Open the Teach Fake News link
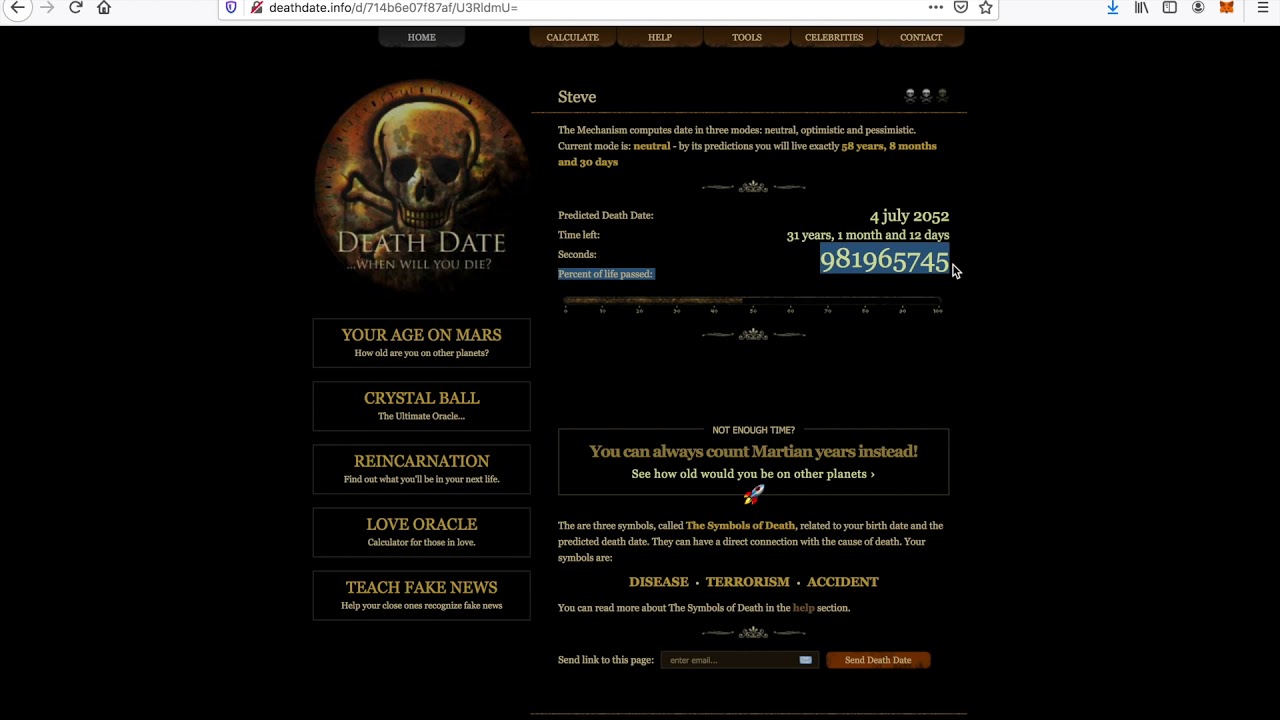Screen dimensions: 1280x720 (x=421, y=594)
